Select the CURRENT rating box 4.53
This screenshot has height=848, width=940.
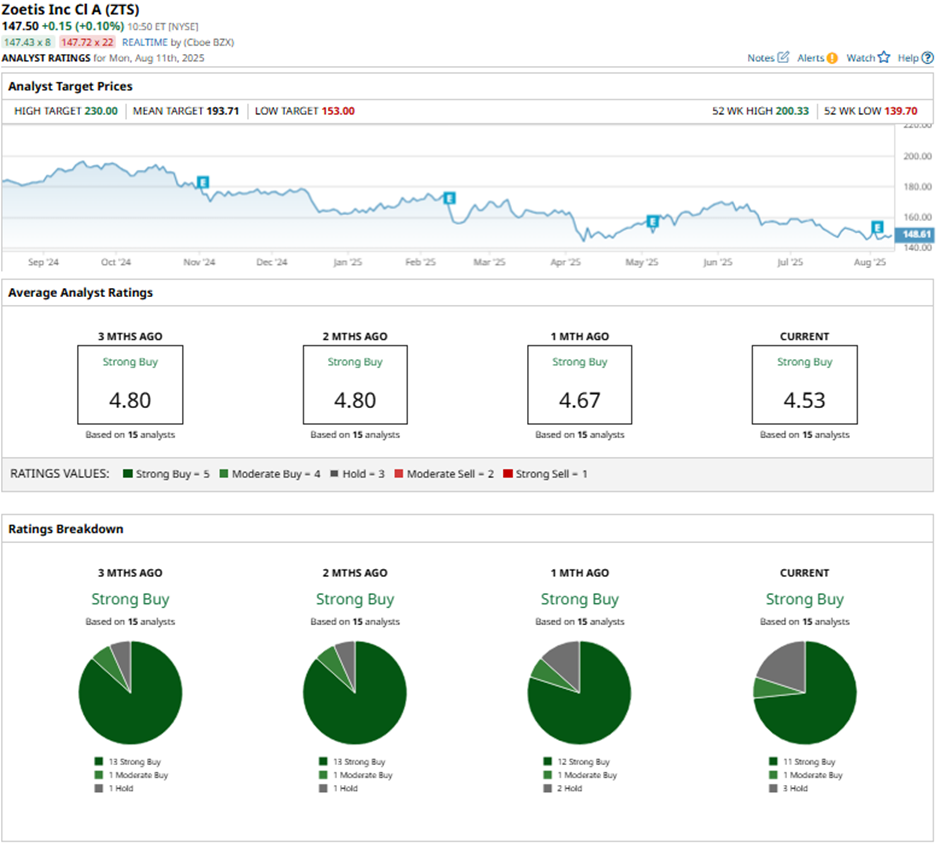pyautogui.click(x=805, y=385)
